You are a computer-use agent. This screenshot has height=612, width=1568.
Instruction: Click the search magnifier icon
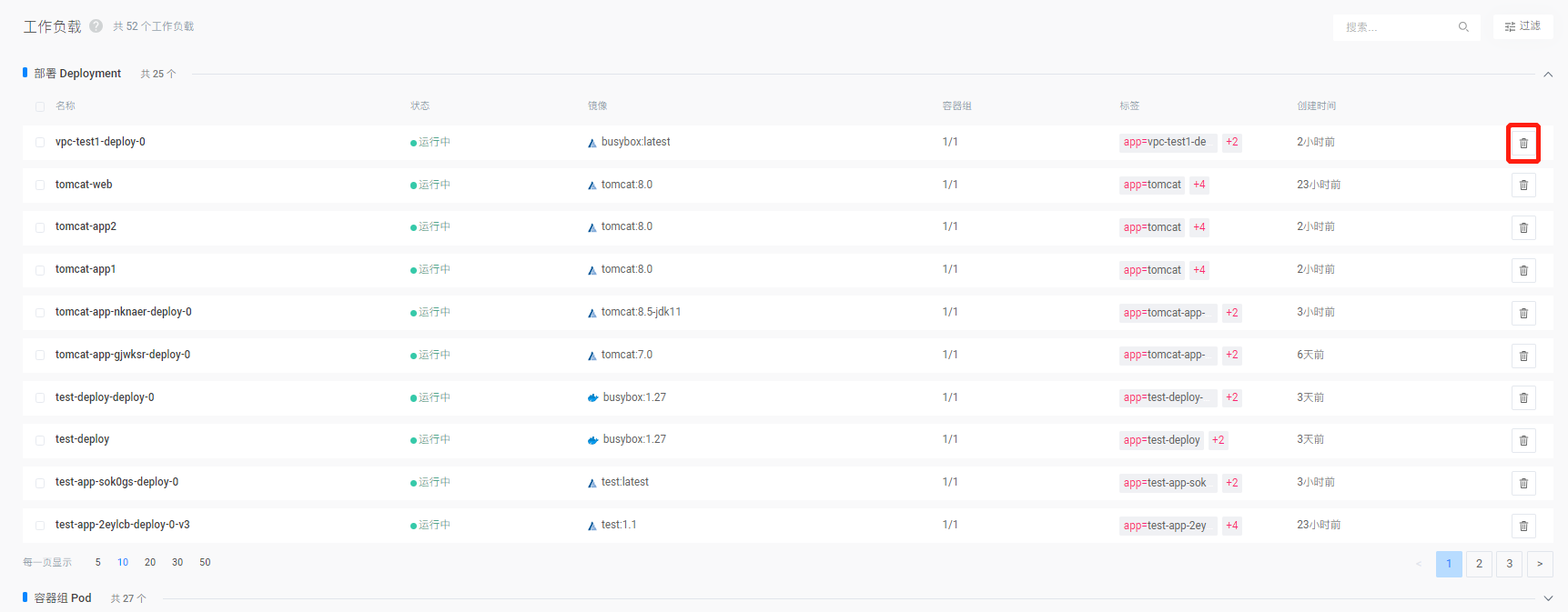tap(1463, 27)
